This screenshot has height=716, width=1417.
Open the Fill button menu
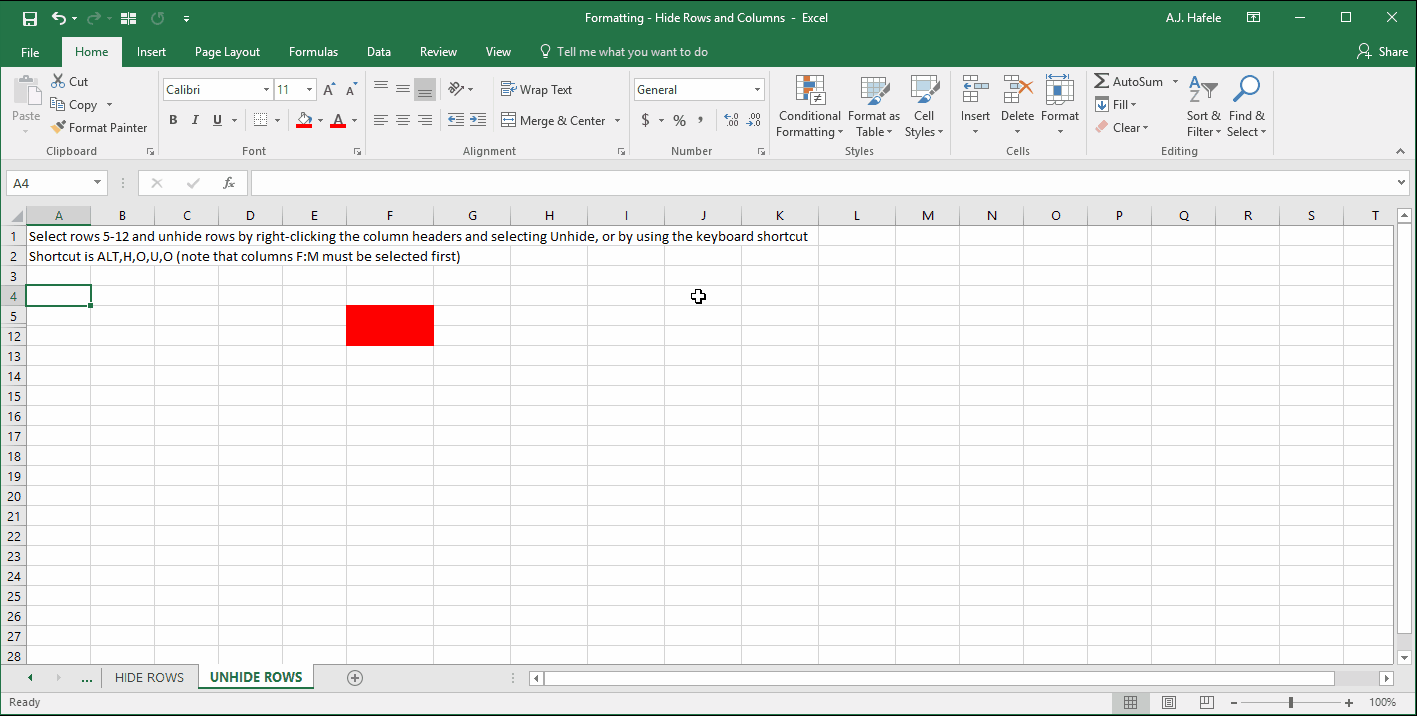pyautogui.click(x=1116, y=105)
